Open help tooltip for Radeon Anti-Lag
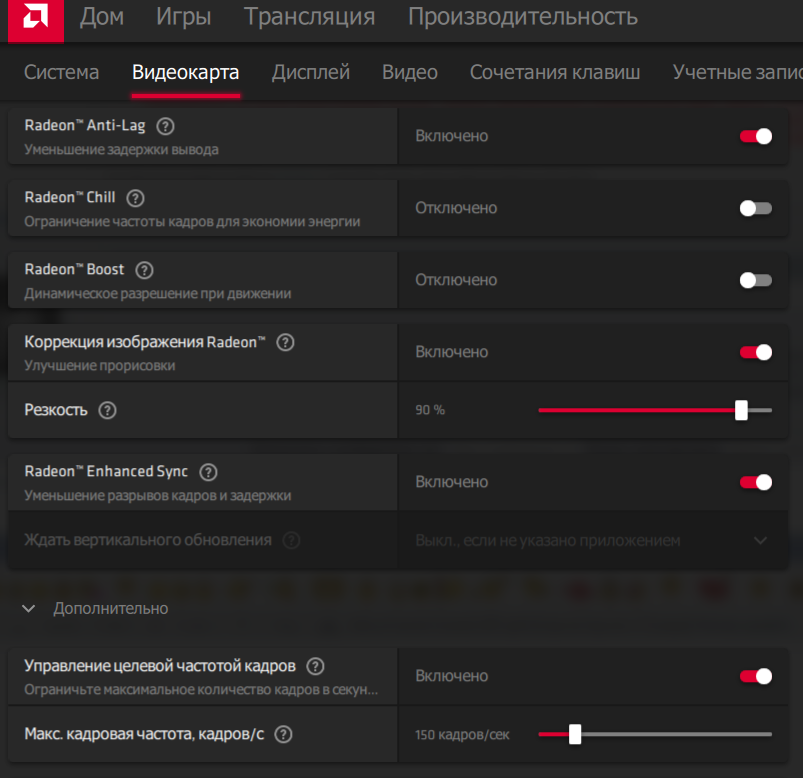 coord(166,126)
